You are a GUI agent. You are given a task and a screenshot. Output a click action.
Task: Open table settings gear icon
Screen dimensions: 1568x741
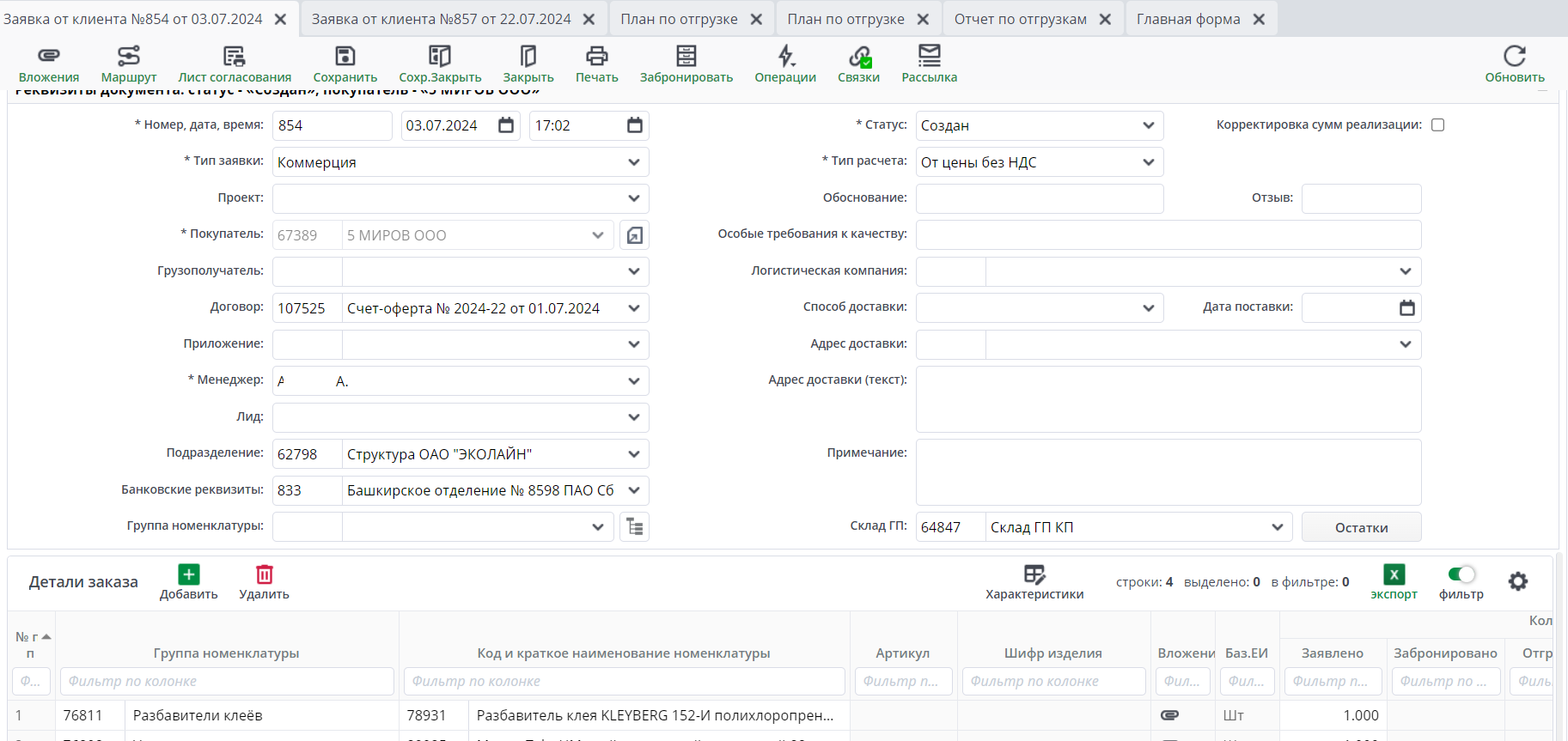(1518, 581)
